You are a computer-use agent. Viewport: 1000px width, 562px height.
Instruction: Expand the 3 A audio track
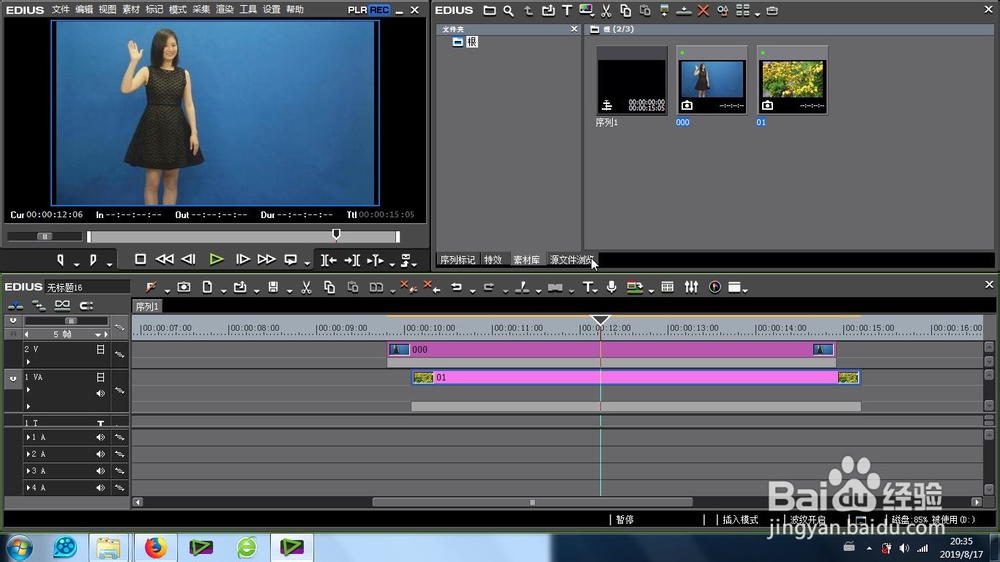[28, 471]
